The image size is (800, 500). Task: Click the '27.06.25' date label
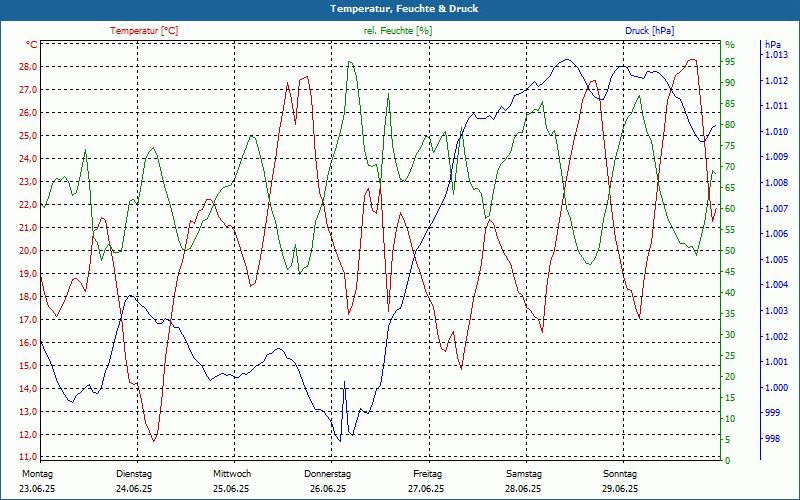[426, 489]
